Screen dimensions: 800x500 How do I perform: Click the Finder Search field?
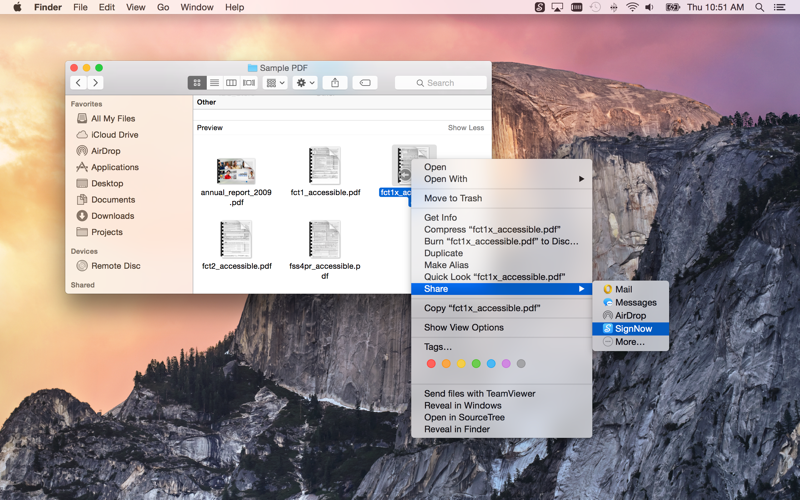441,83
